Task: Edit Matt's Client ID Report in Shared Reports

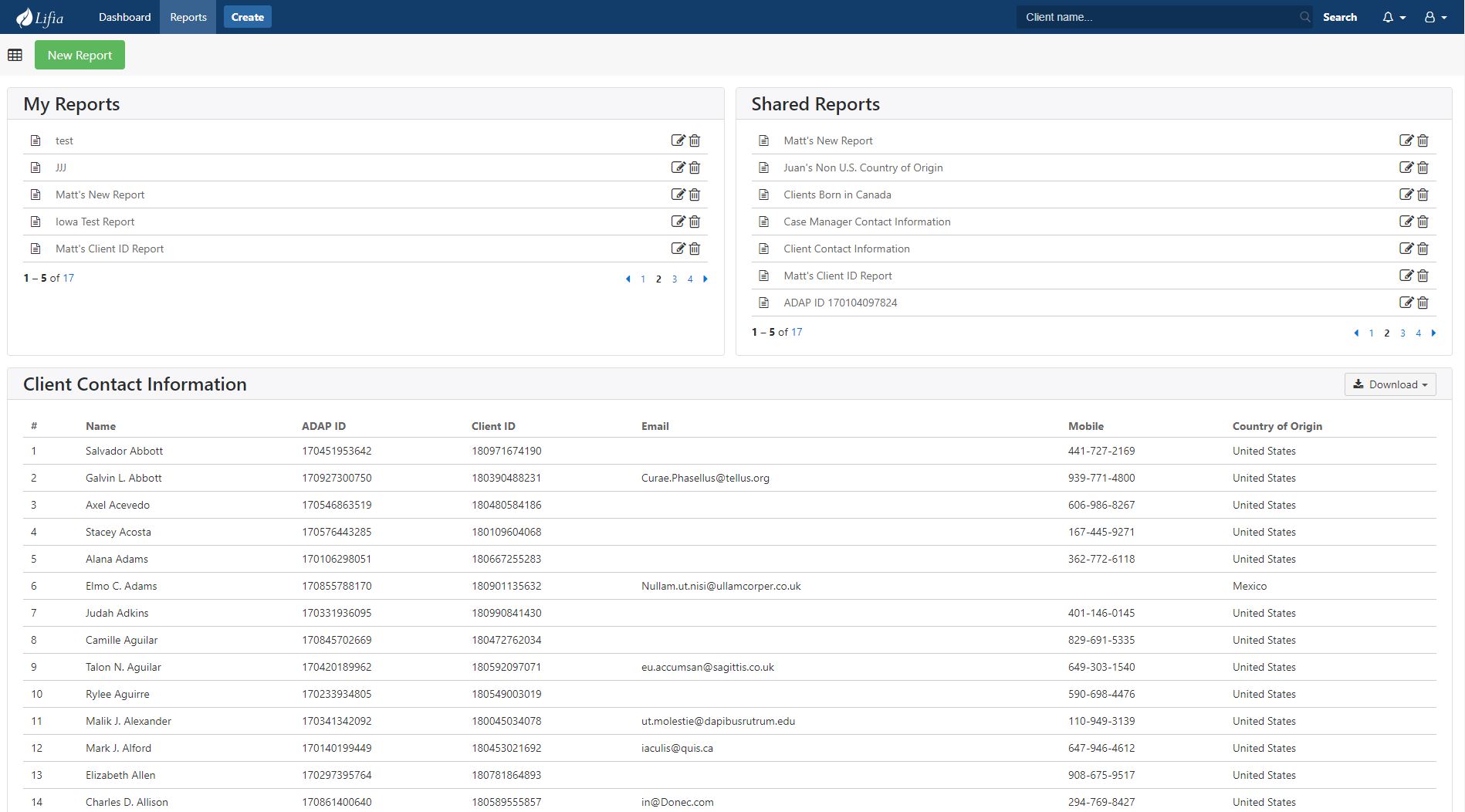Action: [1406, 276]
